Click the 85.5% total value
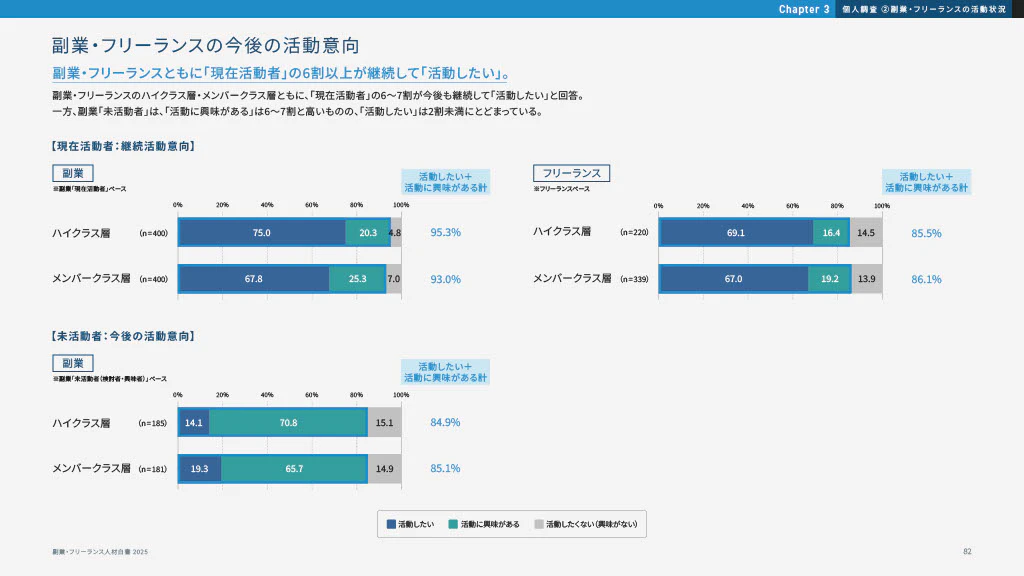 click(926, 233)
